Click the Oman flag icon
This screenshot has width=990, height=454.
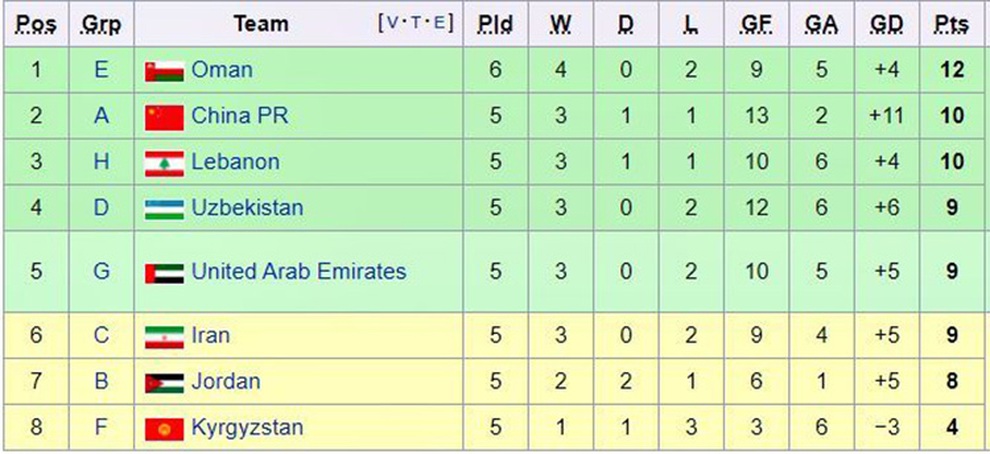(164, 71)
